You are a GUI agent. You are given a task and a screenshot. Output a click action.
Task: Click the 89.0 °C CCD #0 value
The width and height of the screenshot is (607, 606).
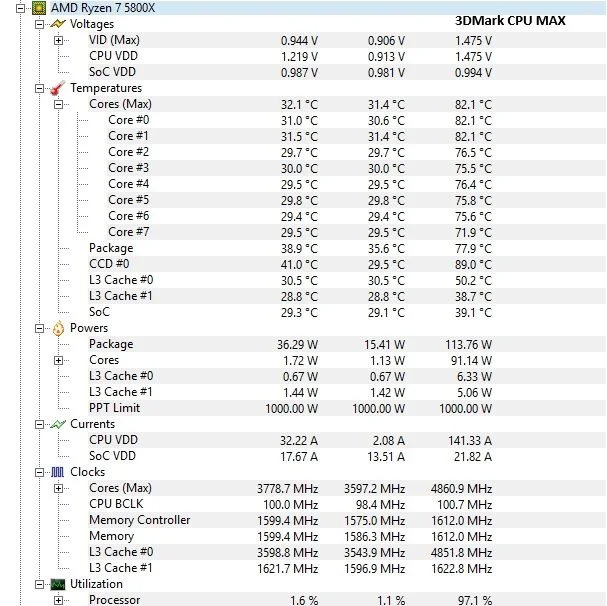pyautogui.click(x=473, y=265)
